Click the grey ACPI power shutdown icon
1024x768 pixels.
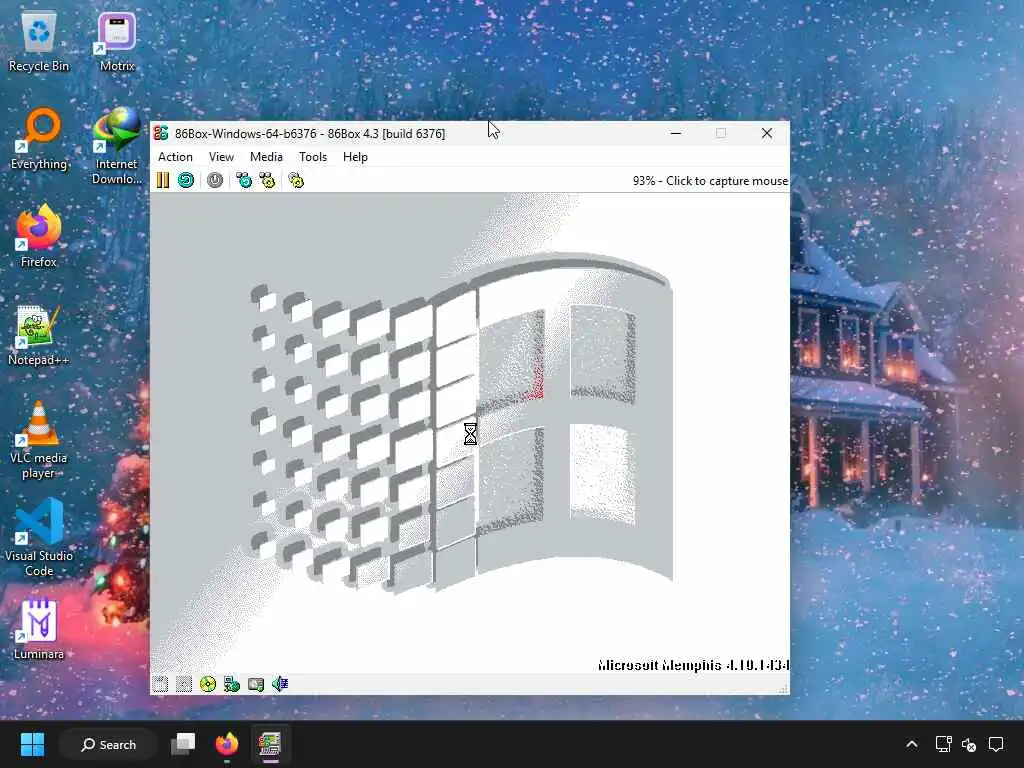215,180
